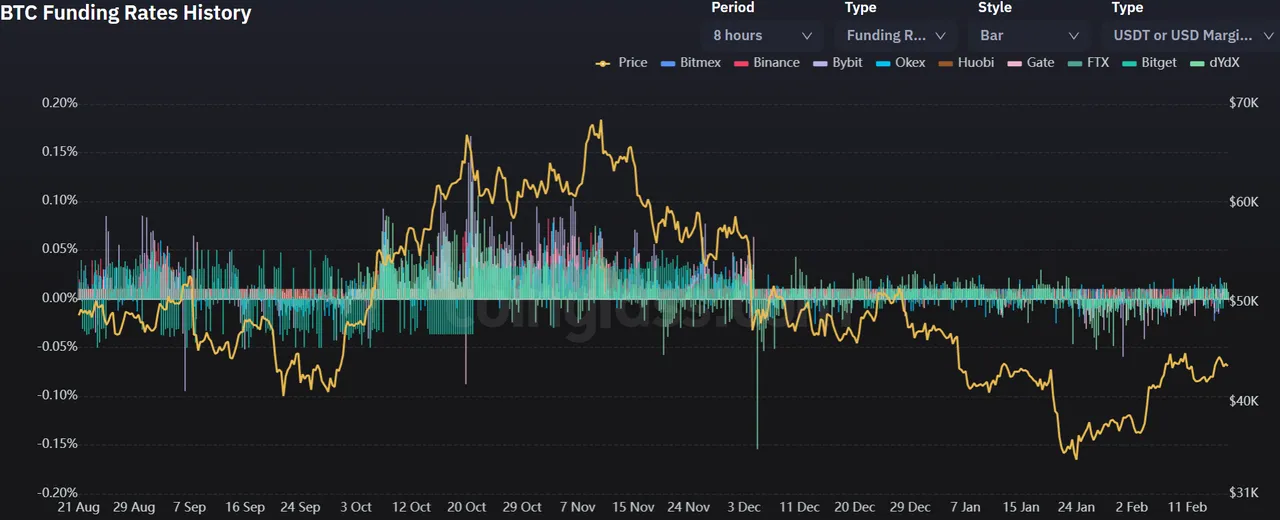Click the -0.05% left axis label
The height and width of the screenshot is (520, 1280).
point(58,346)
